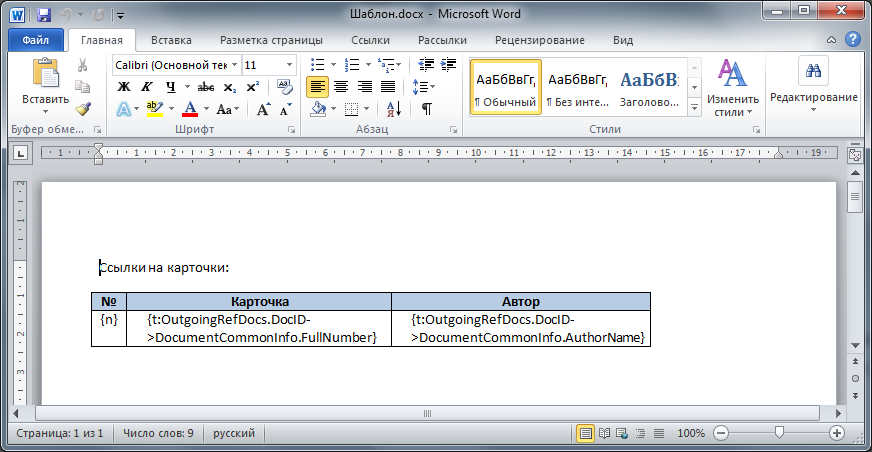Click the Clear Formatting icon
Screen dimensions: 872x452
(x=285, y=87)
